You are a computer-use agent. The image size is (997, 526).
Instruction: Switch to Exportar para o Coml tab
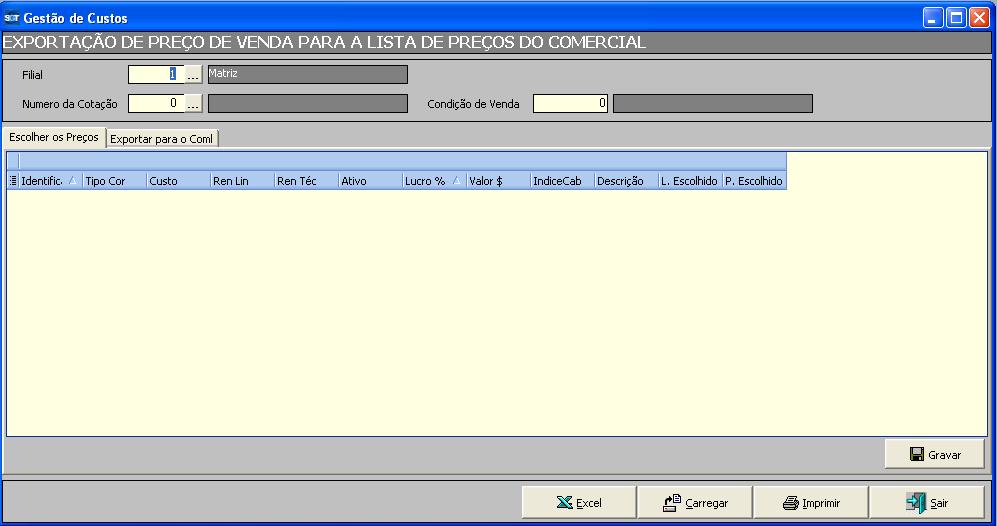(163, 139)
